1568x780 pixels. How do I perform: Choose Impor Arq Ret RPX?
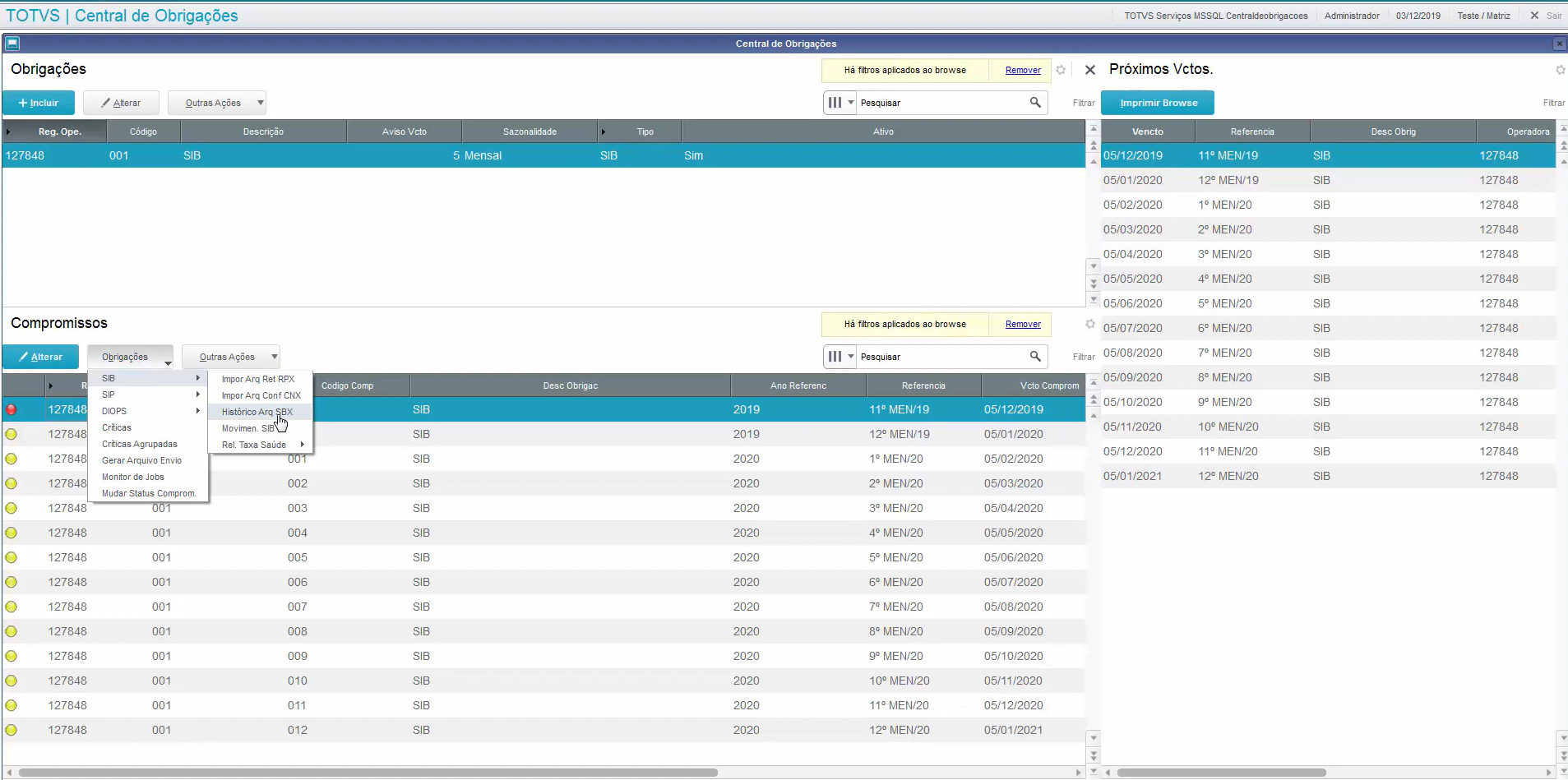260,379
